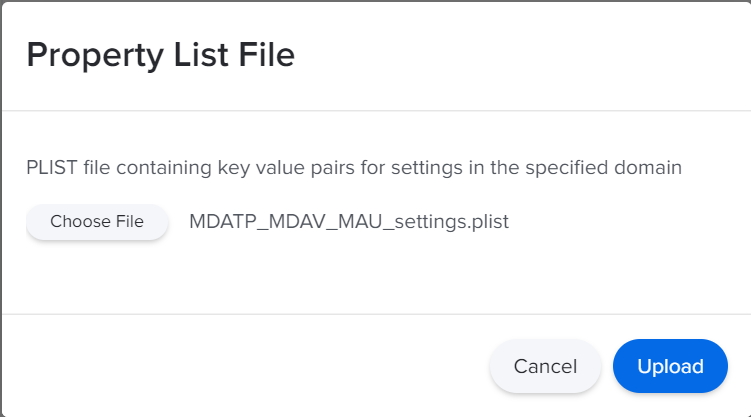Cancel the Property List File dialog
Viewport: 751px width, 417px height.
click(545, 366)
